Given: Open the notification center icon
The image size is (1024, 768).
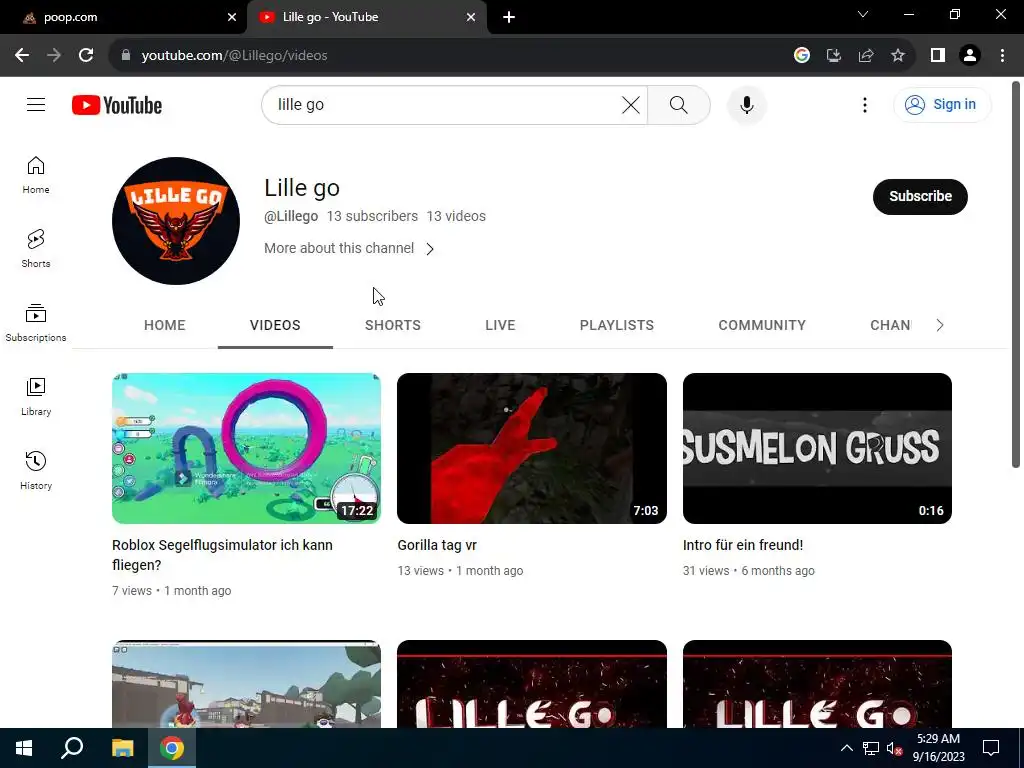Looking at the screenshot, I should click(991, 748).
